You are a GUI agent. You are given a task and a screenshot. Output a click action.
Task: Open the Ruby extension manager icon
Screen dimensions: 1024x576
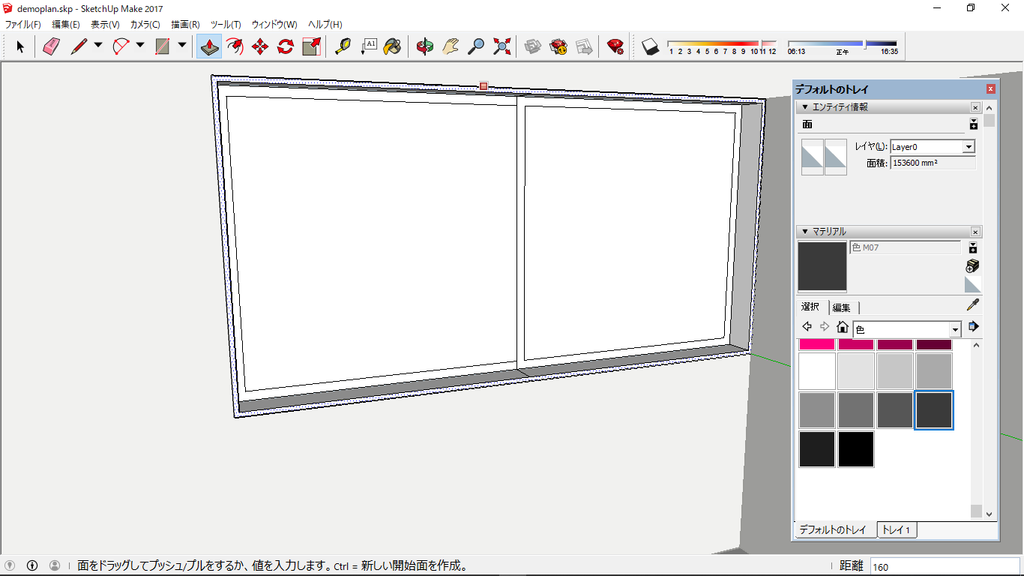[615, 46]
